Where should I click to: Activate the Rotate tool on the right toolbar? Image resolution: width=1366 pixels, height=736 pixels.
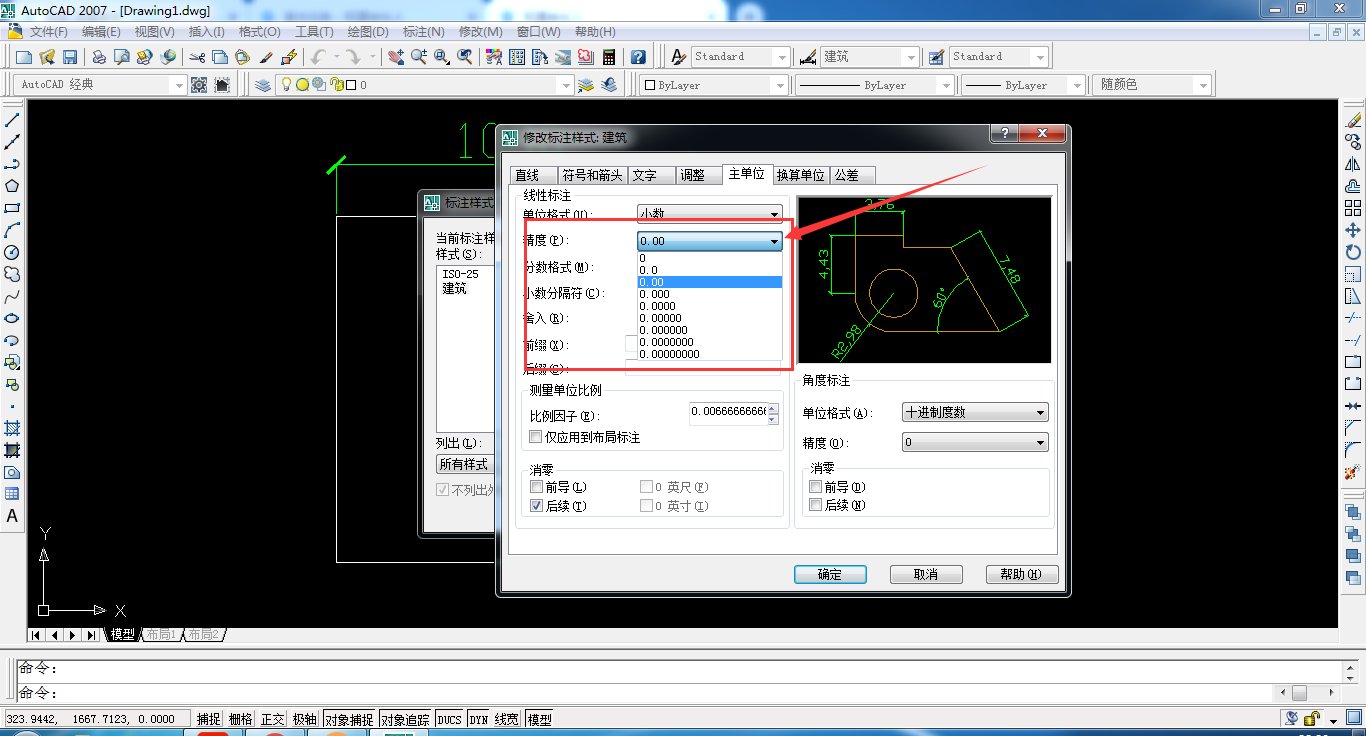point(1354,252)
